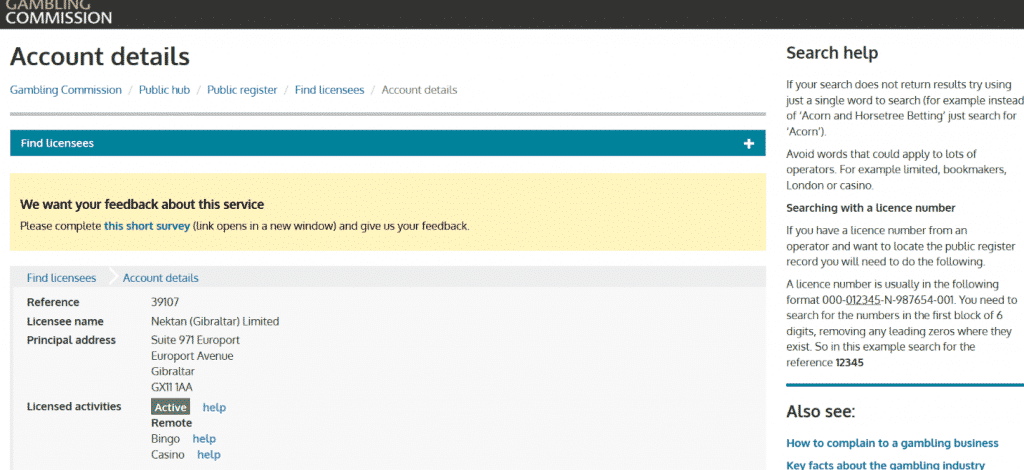This screenshot has height=470, width=1024.
Task: Select 'Searching with a licence number' subheading
Action: pos(871,208)
